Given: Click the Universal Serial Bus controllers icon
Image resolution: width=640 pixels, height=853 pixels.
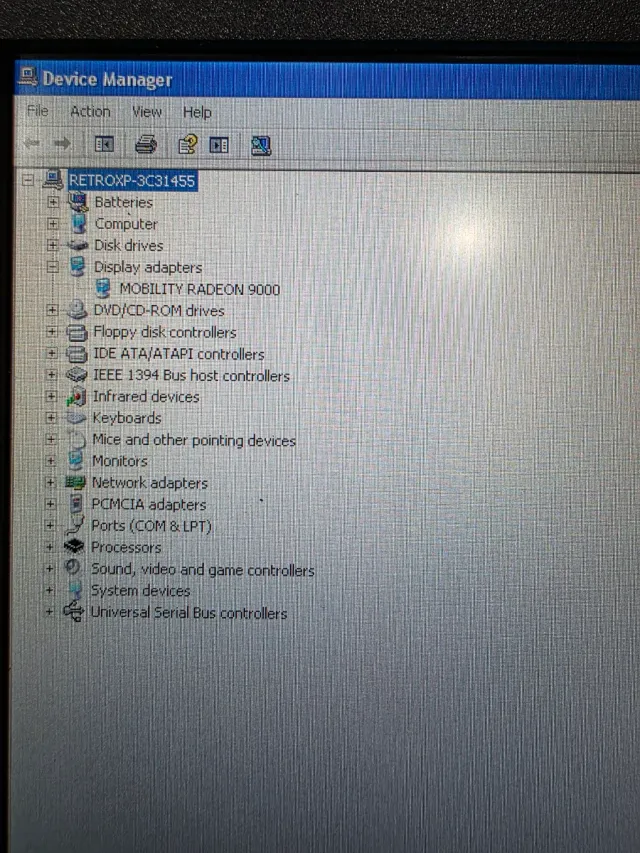Looking at the screenshot, I should click(x=73, y=612).
